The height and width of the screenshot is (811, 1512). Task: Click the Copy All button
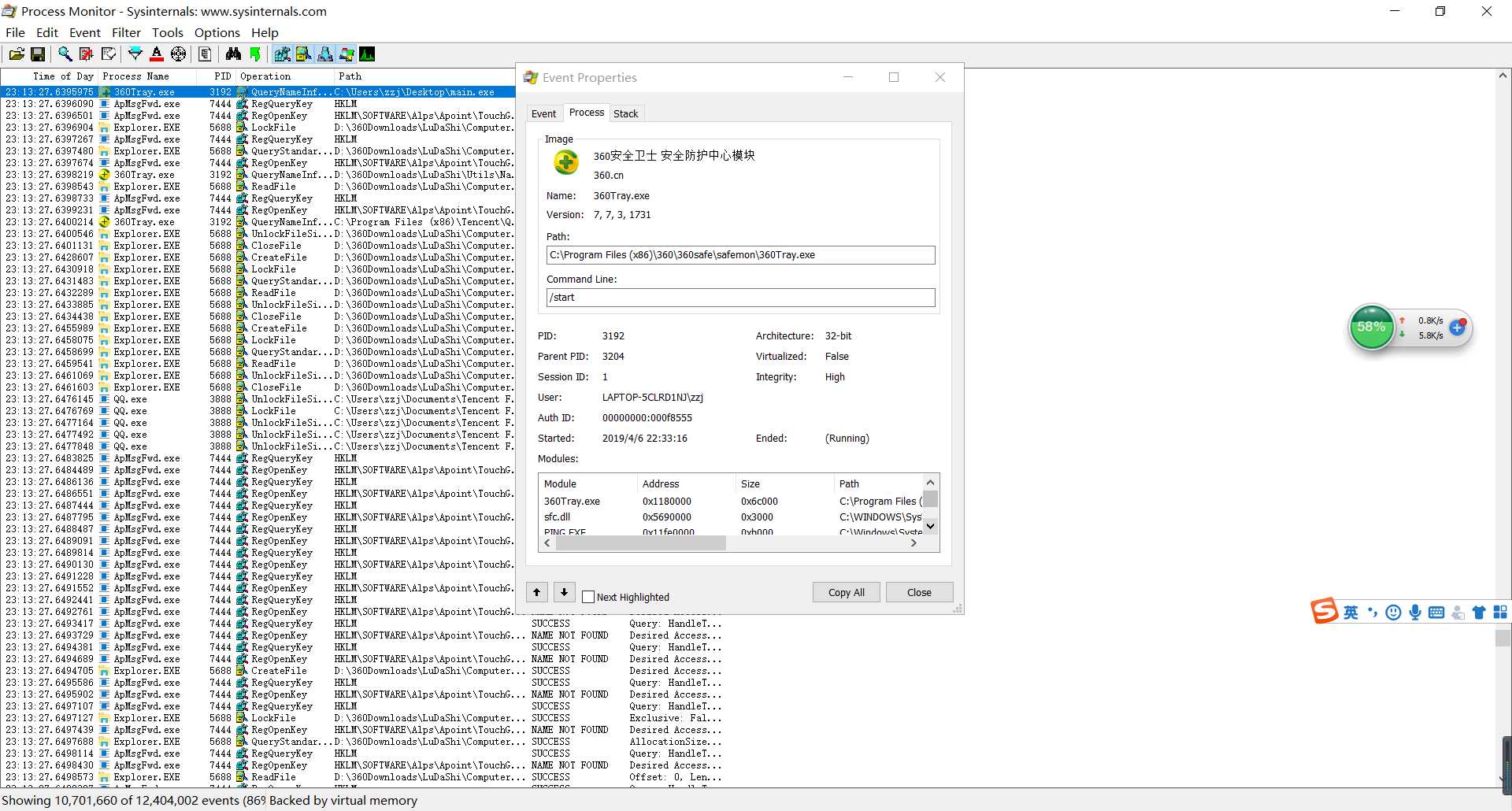847,592
